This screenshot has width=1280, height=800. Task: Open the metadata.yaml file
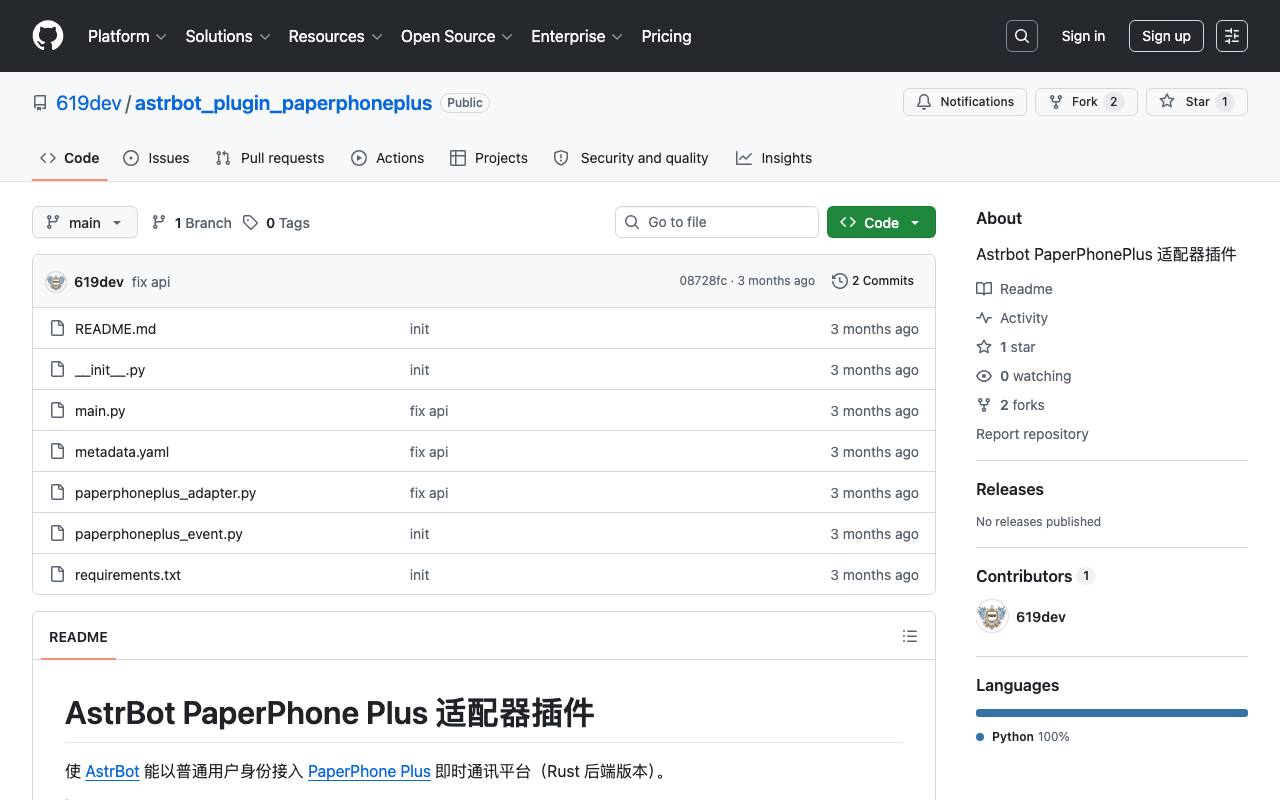122,452
